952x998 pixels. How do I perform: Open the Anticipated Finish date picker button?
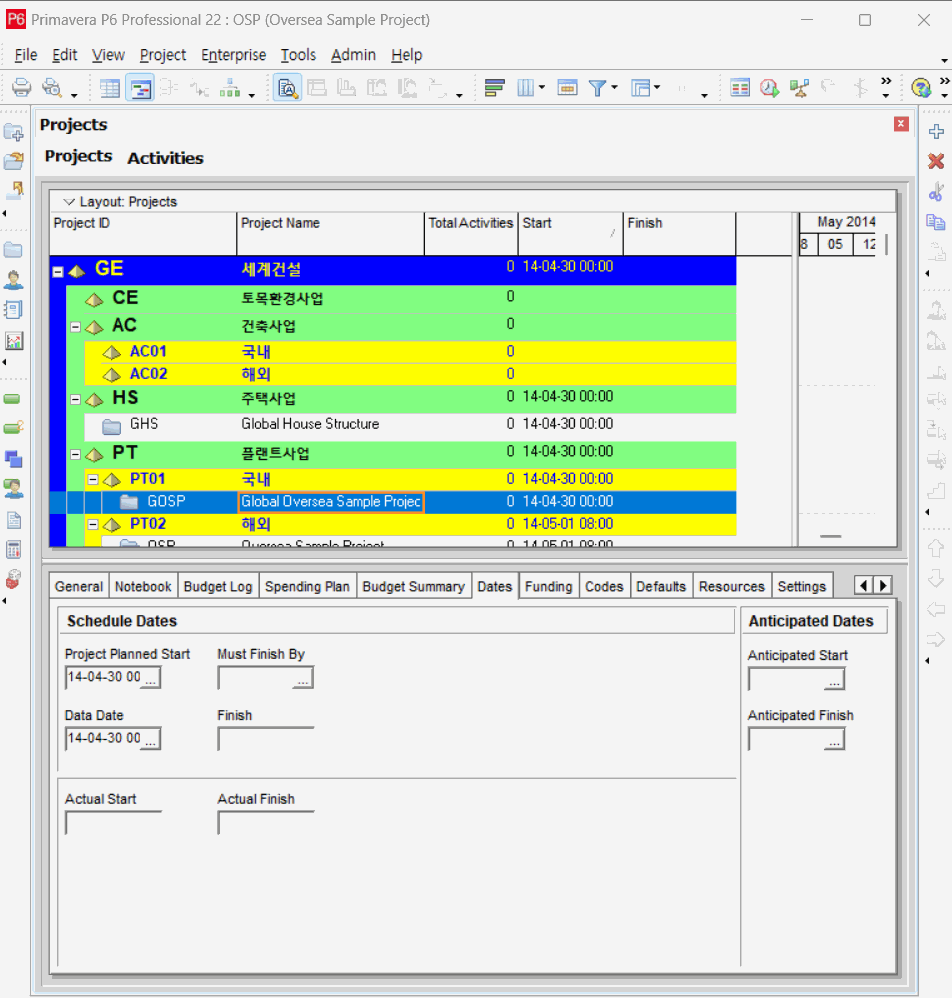[x=834, y=740]
